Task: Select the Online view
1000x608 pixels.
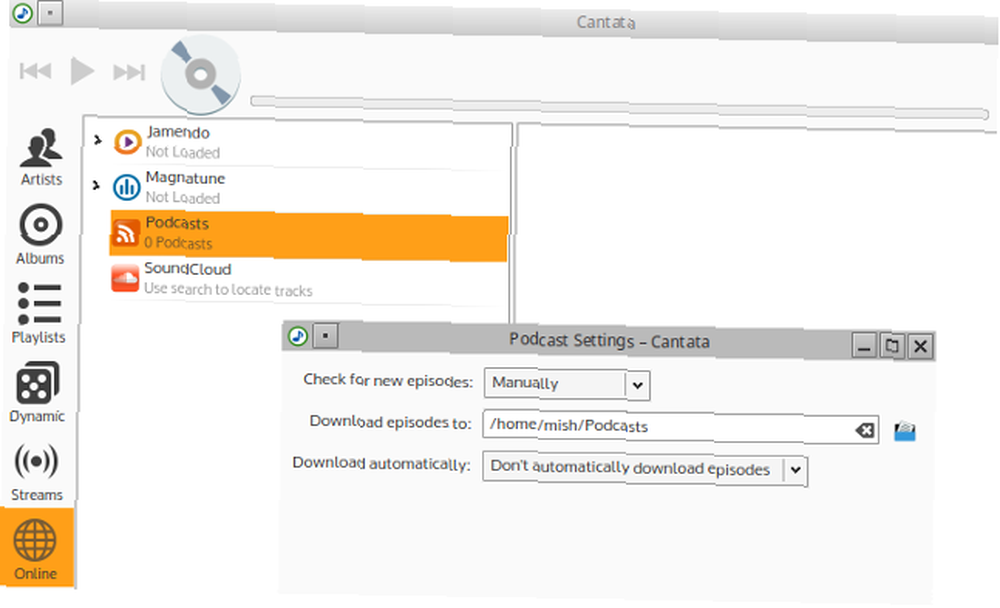Action: coord(36,548)
